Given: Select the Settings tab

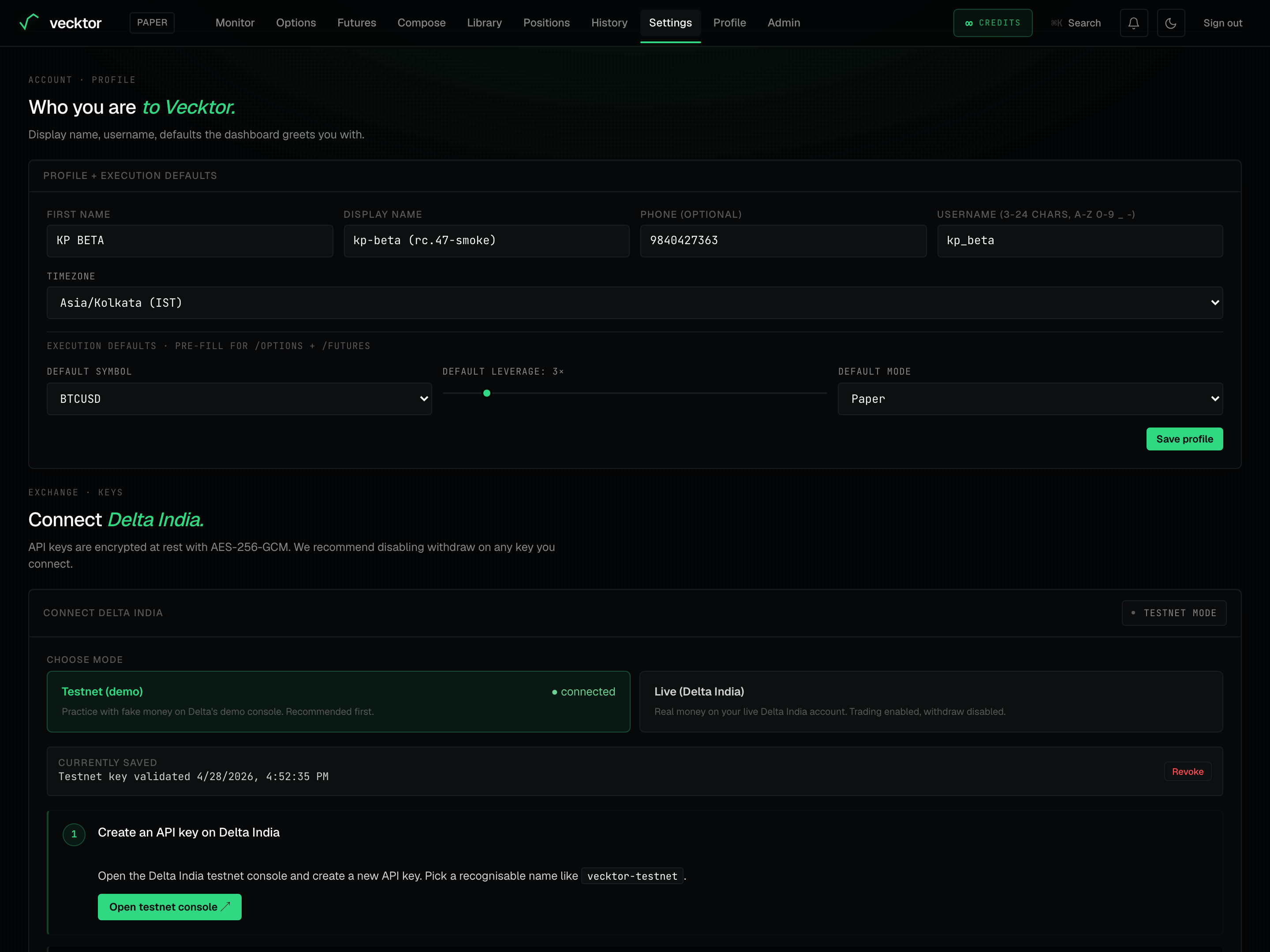Looking at the screenshot, I should pos(670,23).
